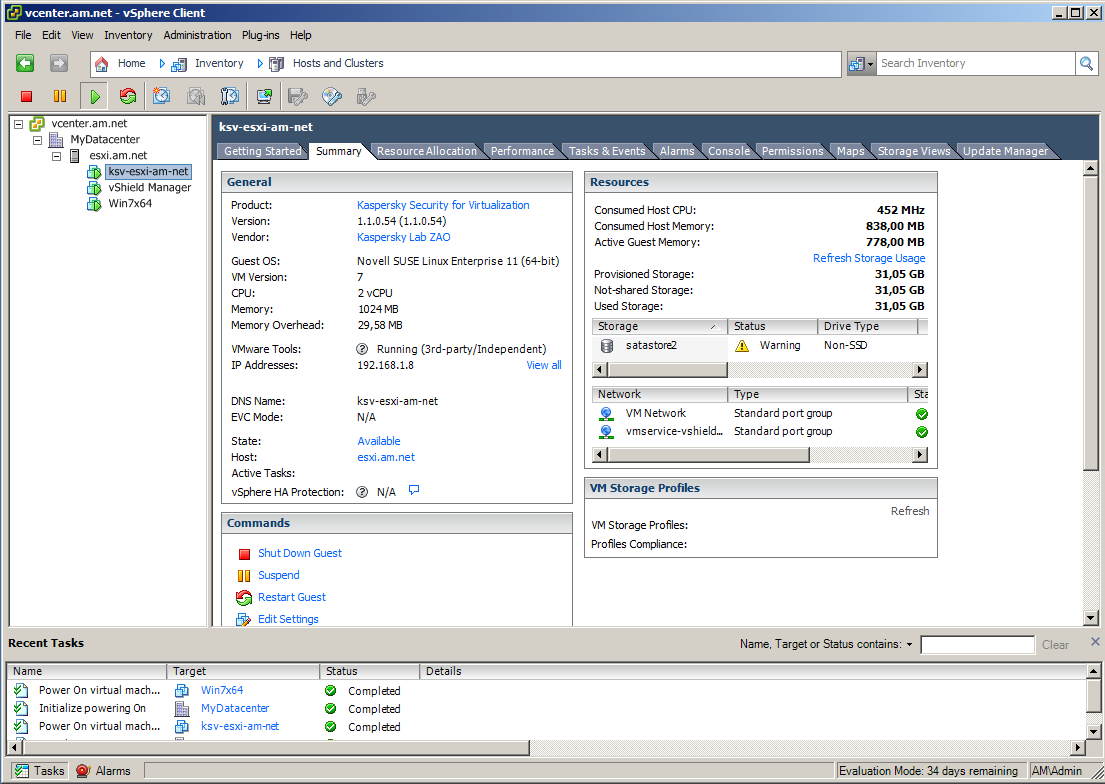Open the Plug-ins menu
The image size is (1105, 784).
(x=260, y=35)
